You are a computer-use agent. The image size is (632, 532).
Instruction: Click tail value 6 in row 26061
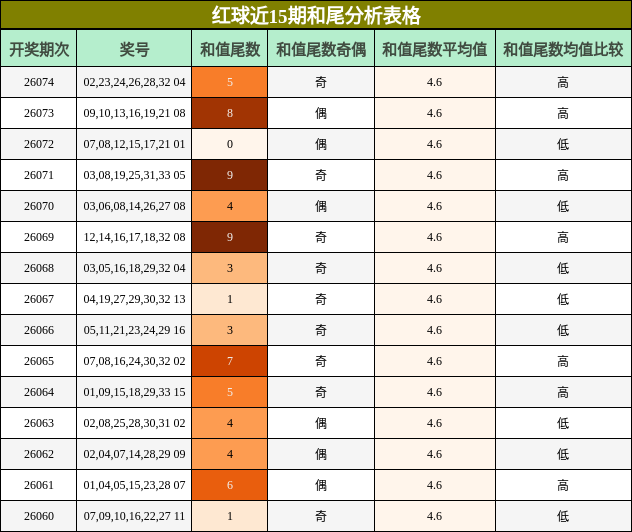tap(230, 486)
